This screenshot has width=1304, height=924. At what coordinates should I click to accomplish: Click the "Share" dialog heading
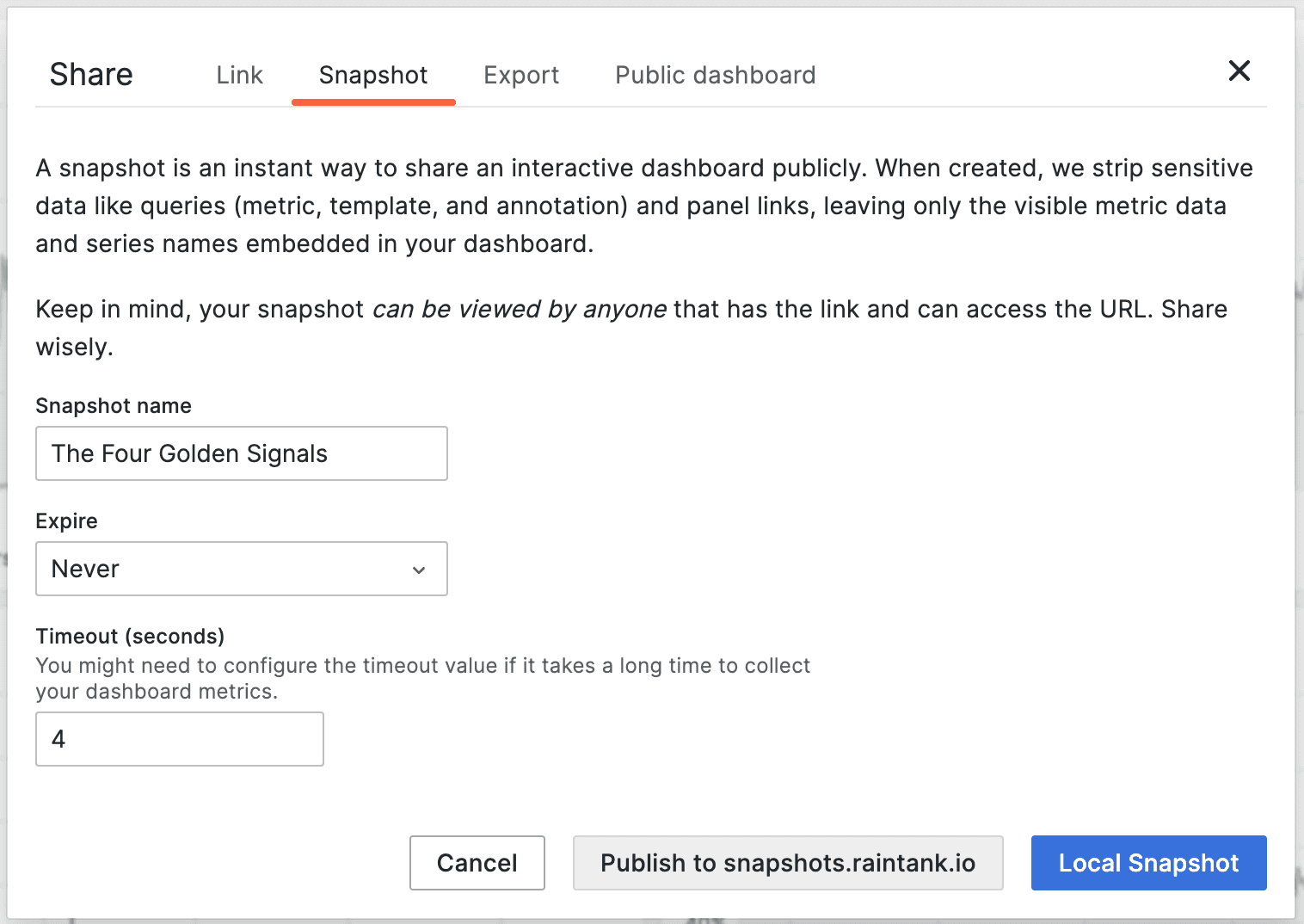(x=91, y=75)
